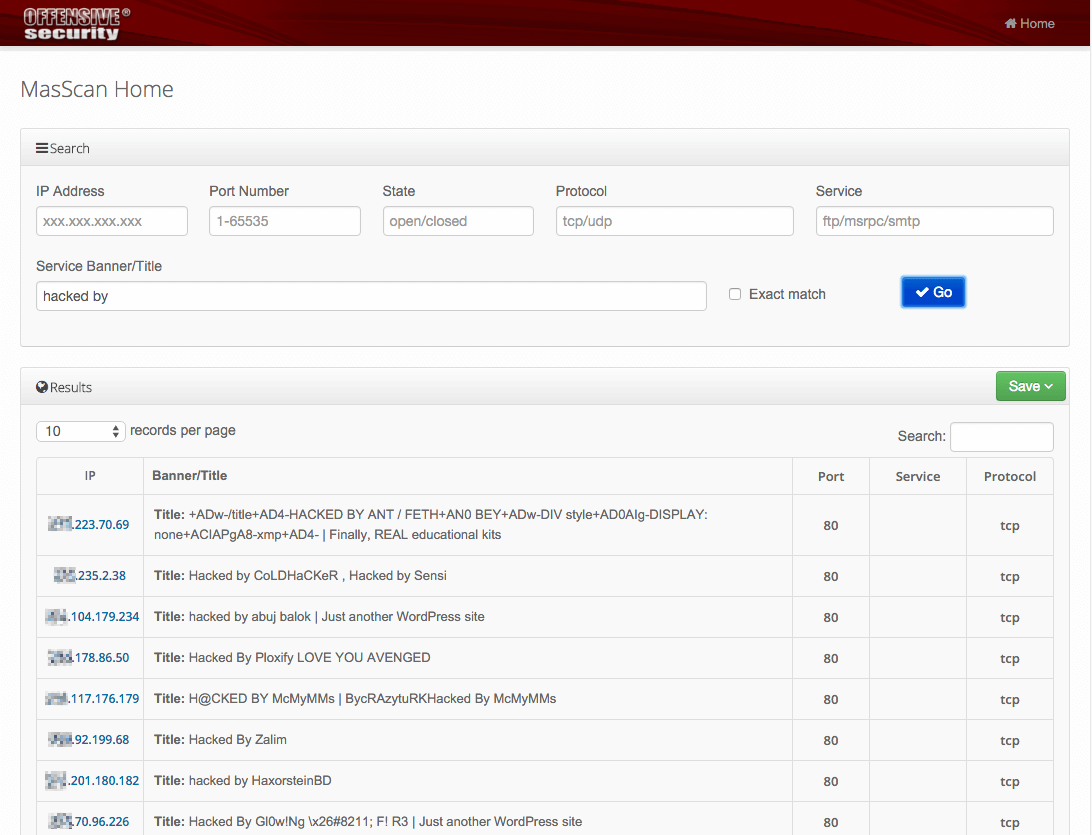Image resolution: width=1092 pixels, height=835 pixels.
Task: Expand the green Save dropdown
Action: pyautogui.click(x=1030, y=386)
